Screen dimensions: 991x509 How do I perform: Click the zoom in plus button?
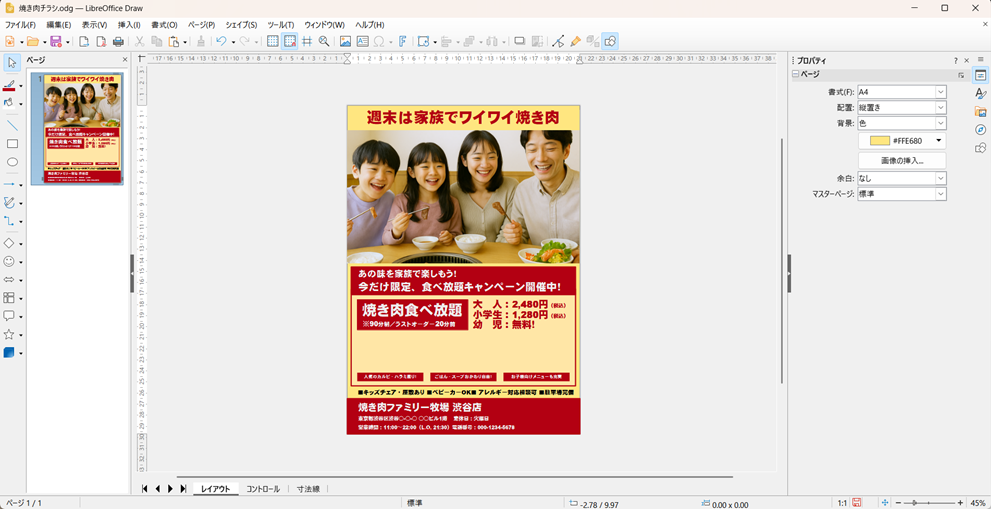(961, 503)
